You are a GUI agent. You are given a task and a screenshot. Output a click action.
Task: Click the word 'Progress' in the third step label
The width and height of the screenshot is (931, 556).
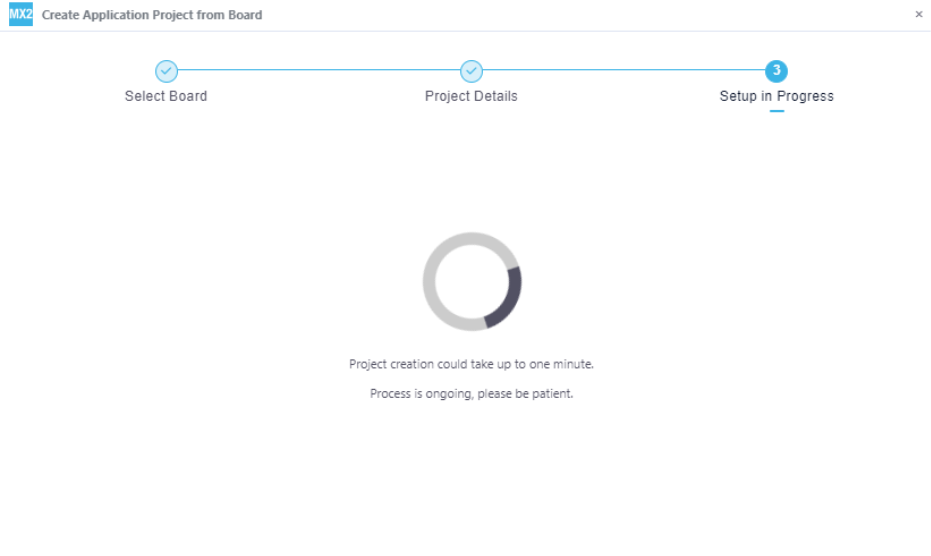(x=805, y=96)
